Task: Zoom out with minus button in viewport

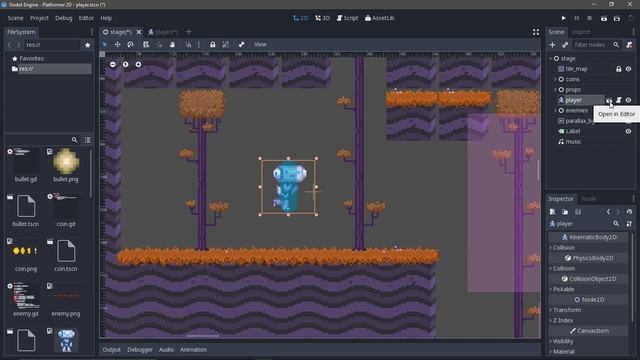Action: point(113,64)
